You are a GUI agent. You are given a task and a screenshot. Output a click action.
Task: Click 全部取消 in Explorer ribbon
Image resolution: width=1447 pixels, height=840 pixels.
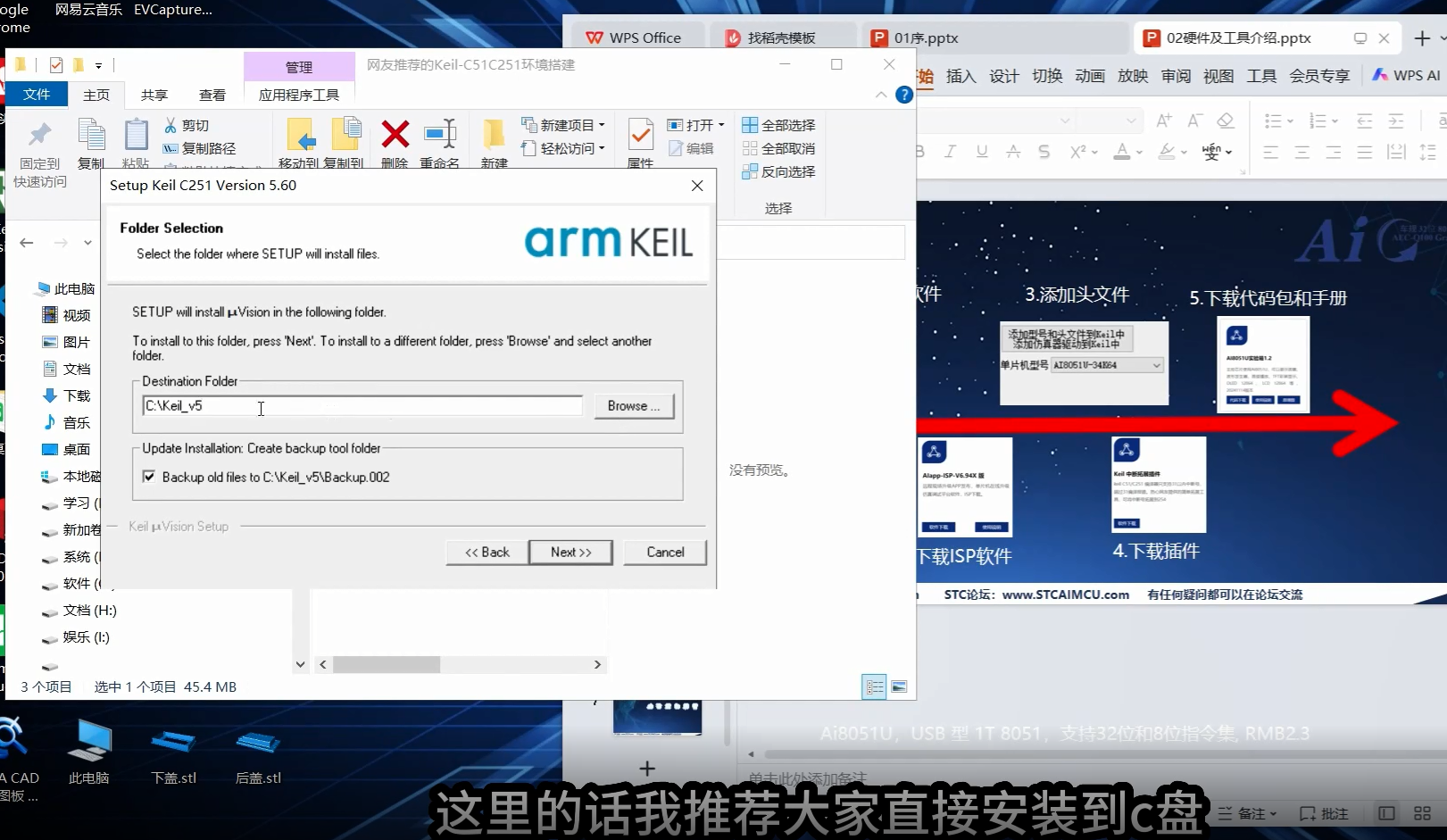click(779, 148)
